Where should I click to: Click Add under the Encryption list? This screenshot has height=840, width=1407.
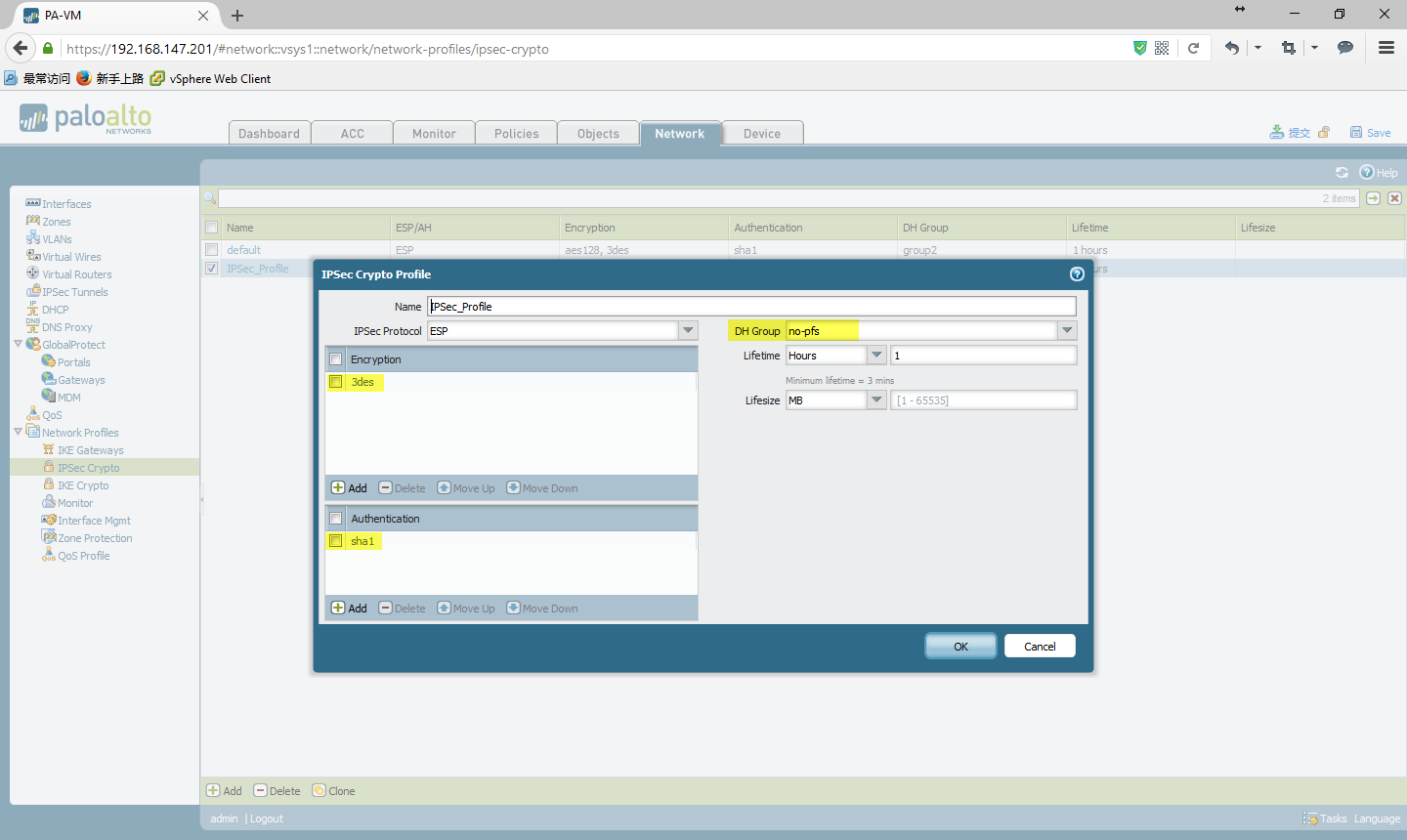(350, 488)
